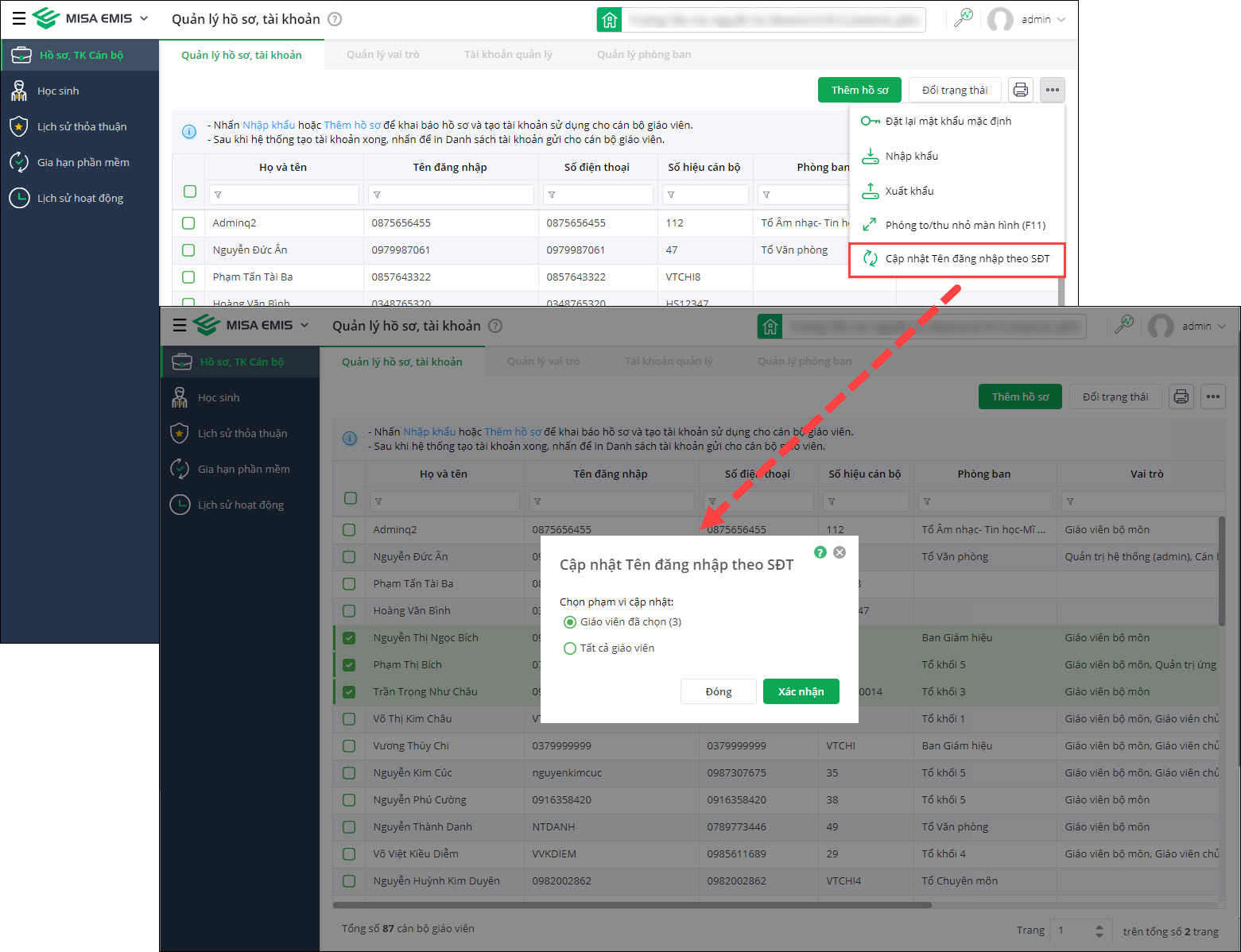This screenshot has width=1241, height=952.
Task: Click the Đóng button in the dialog
Action: [x=719, y=691]
